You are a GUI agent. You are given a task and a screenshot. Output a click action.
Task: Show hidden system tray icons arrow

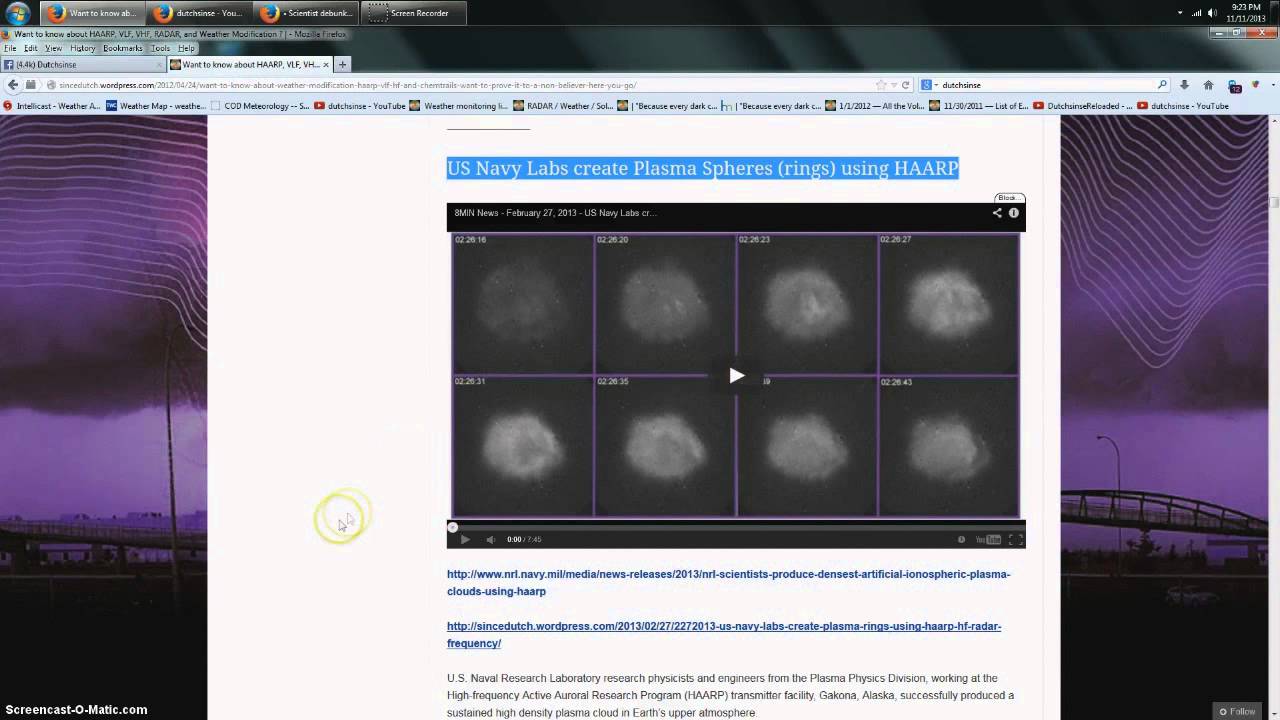1180,12
